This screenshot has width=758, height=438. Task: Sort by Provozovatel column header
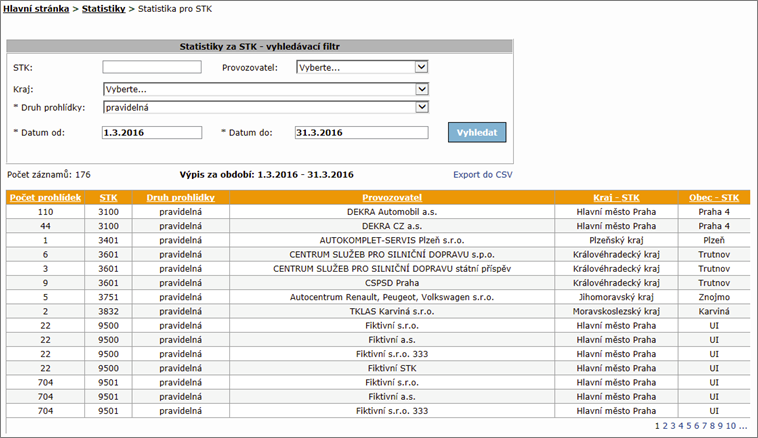pyautogui.click(x=392, y=197)
